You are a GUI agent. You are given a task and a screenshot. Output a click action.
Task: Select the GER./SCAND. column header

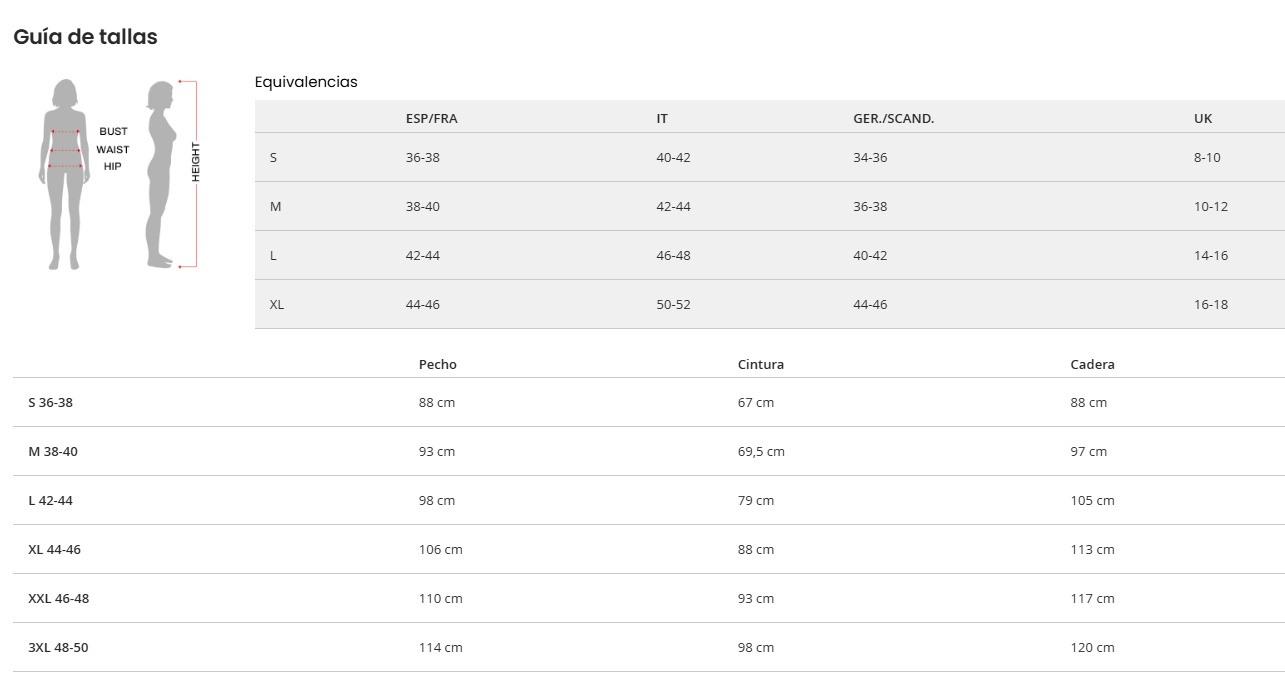tap(893, 118)
